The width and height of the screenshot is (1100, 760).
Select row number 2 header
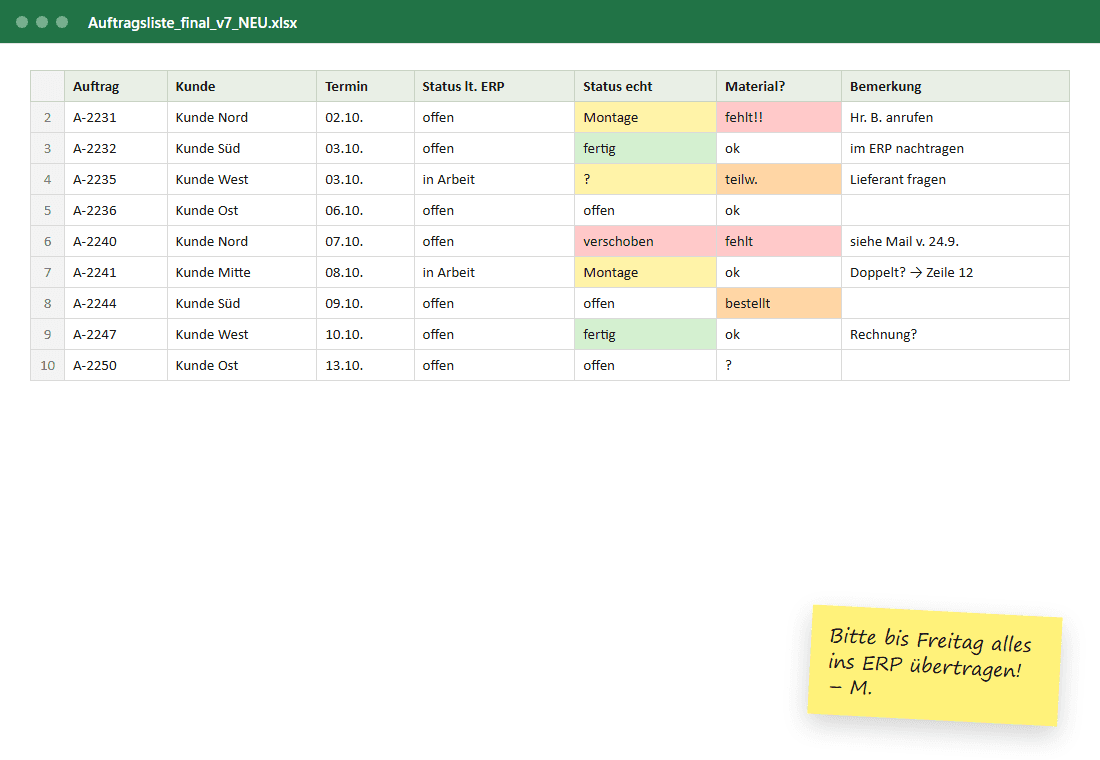[x=48, y=117]
